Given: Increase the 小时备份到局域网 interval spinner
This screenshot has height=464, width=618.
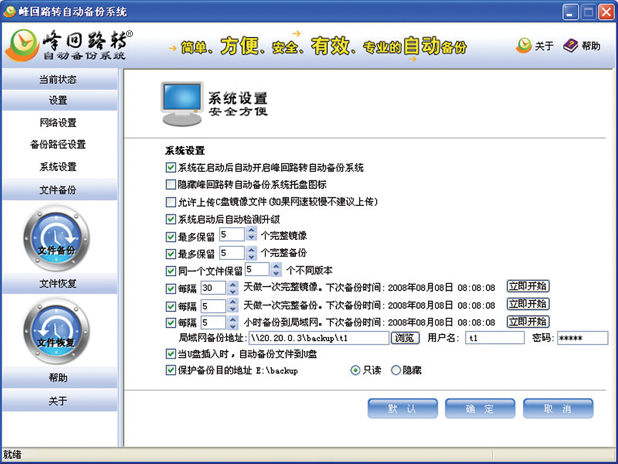Looking at the screenshot, I should 233,319.
